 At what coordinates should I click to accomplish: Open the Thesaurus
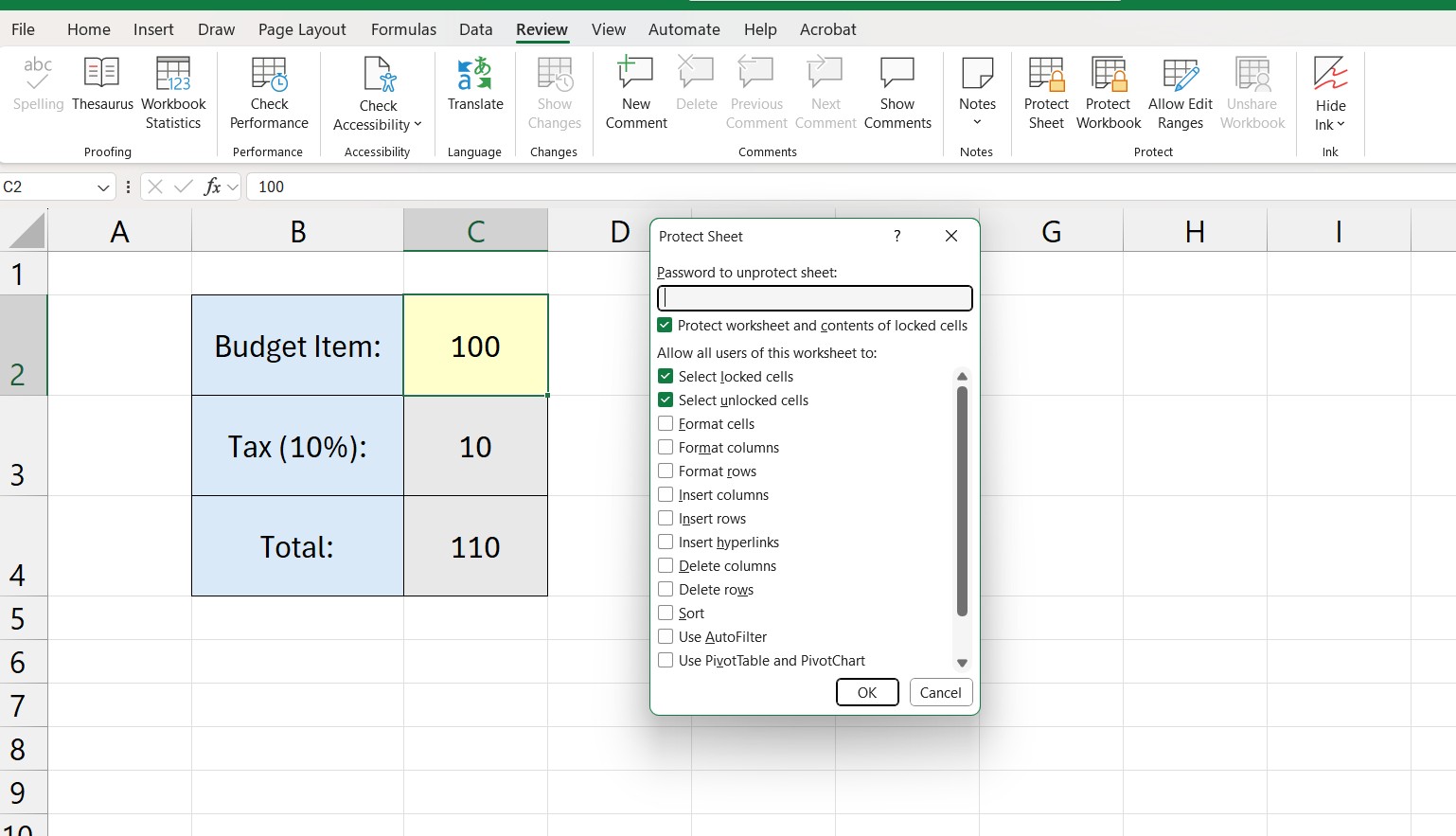(x=101, y=90)
